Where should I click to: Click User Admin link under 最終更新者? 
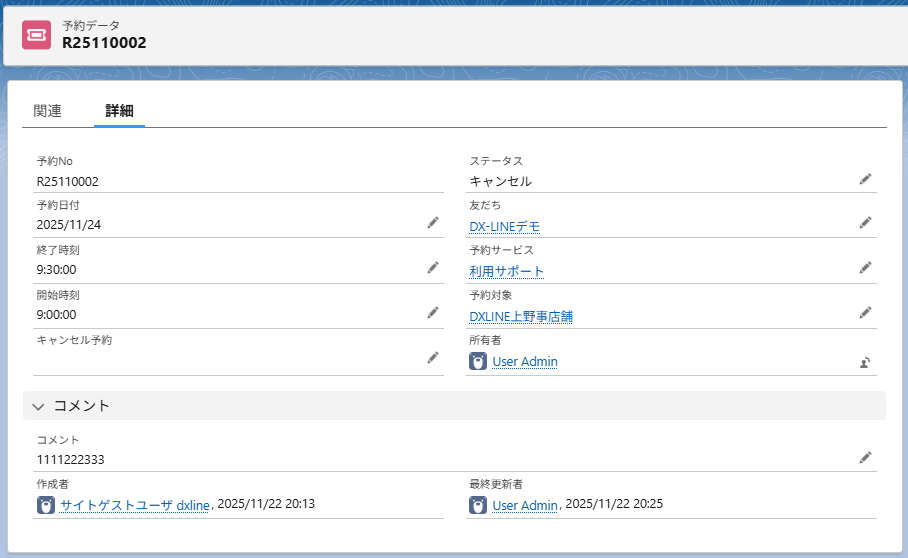click(525, 505)
